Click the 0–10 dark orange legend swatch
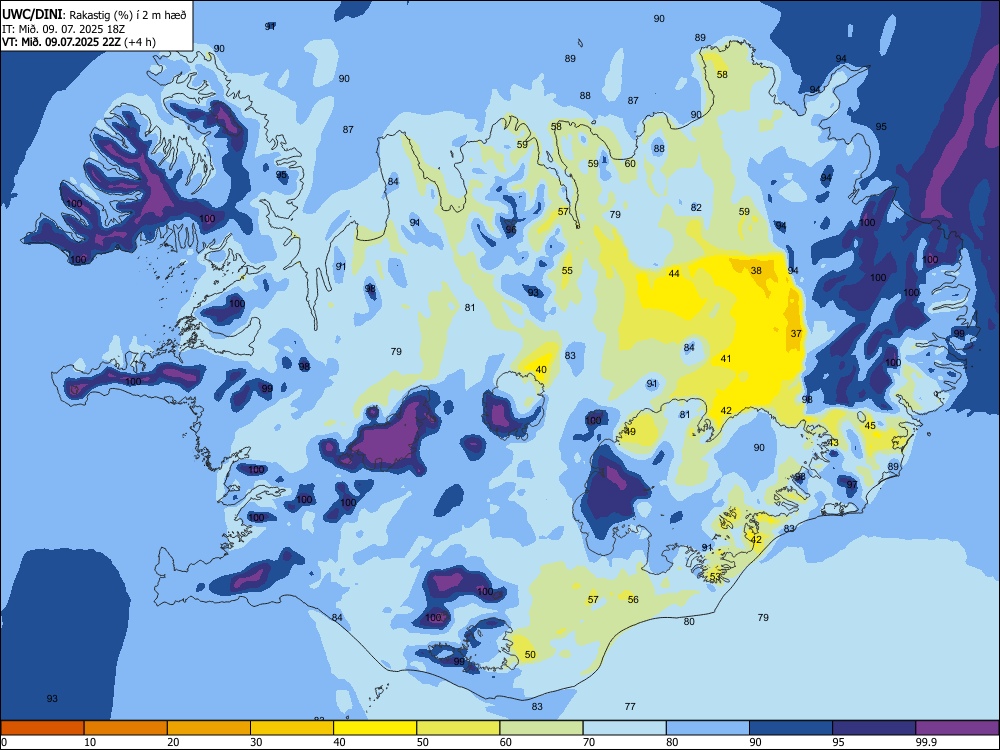The width and height of the screenshot is (1000, 750). [42, 728]
